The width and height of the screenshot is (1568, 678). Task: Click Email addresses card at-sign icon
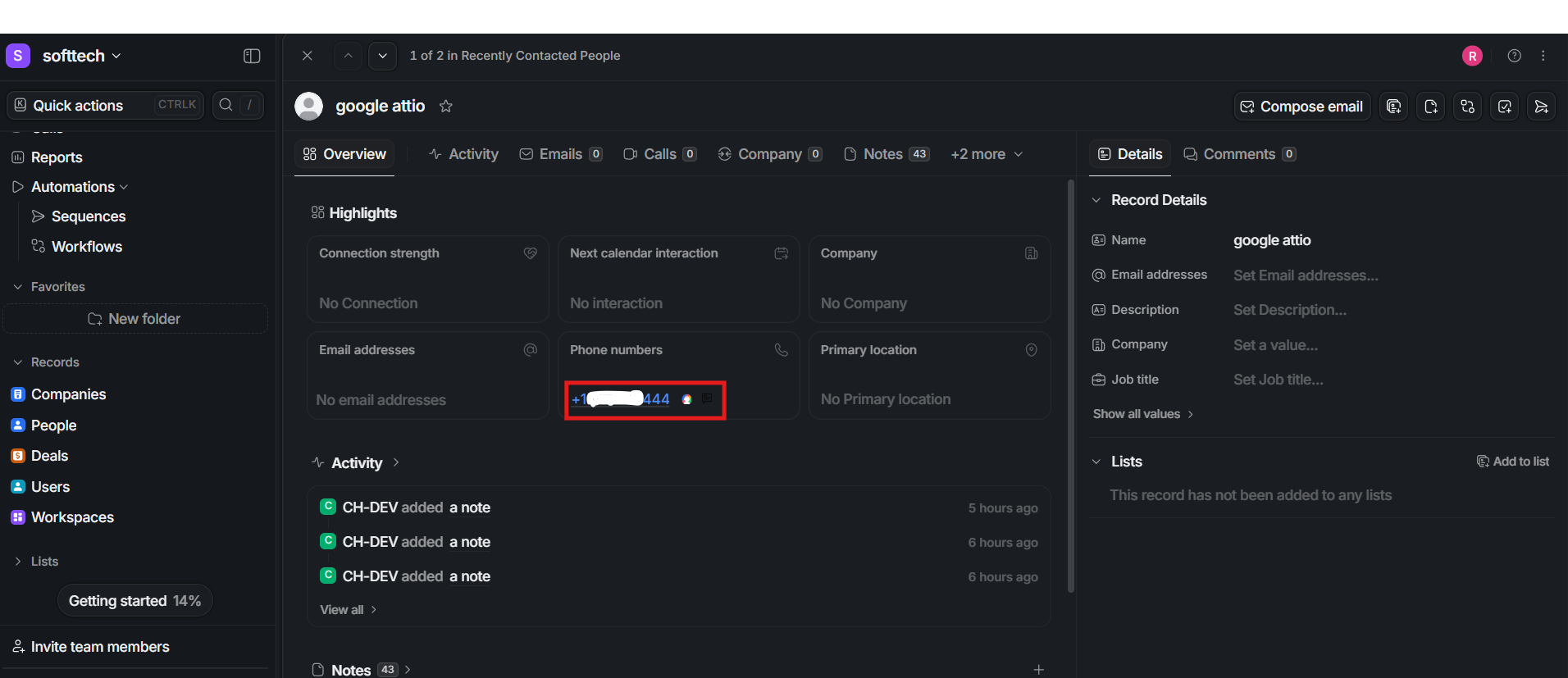click(x=531, y=350)
